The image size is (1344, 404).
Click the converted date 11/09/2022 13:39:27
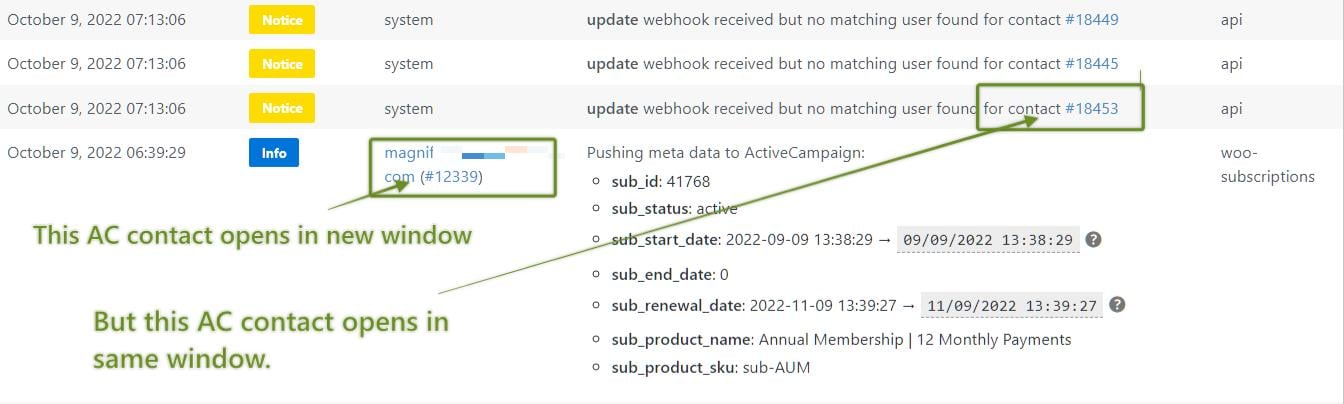point(1012,306)
